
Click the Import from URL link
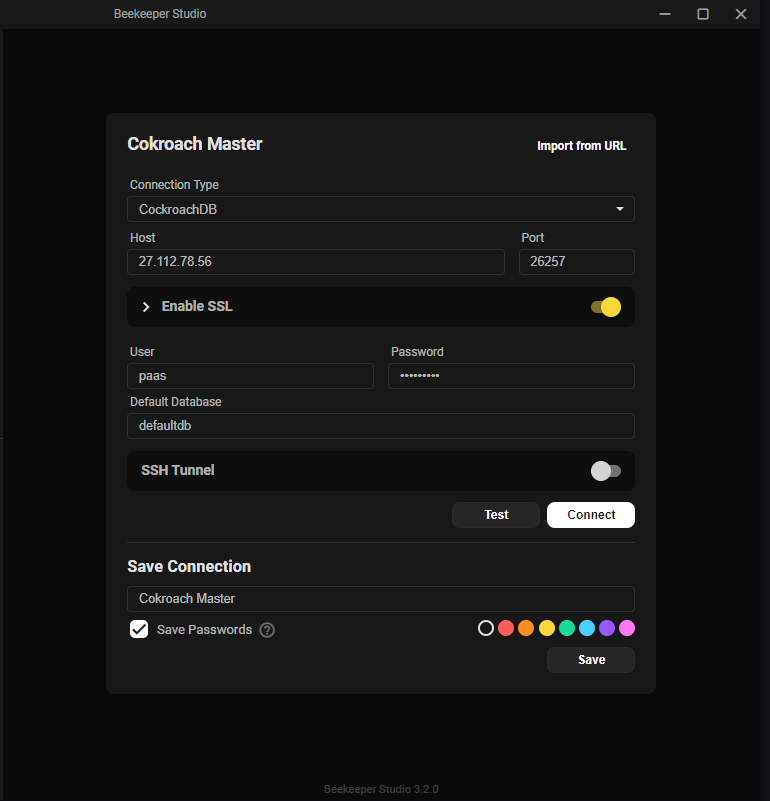point(581,146)
